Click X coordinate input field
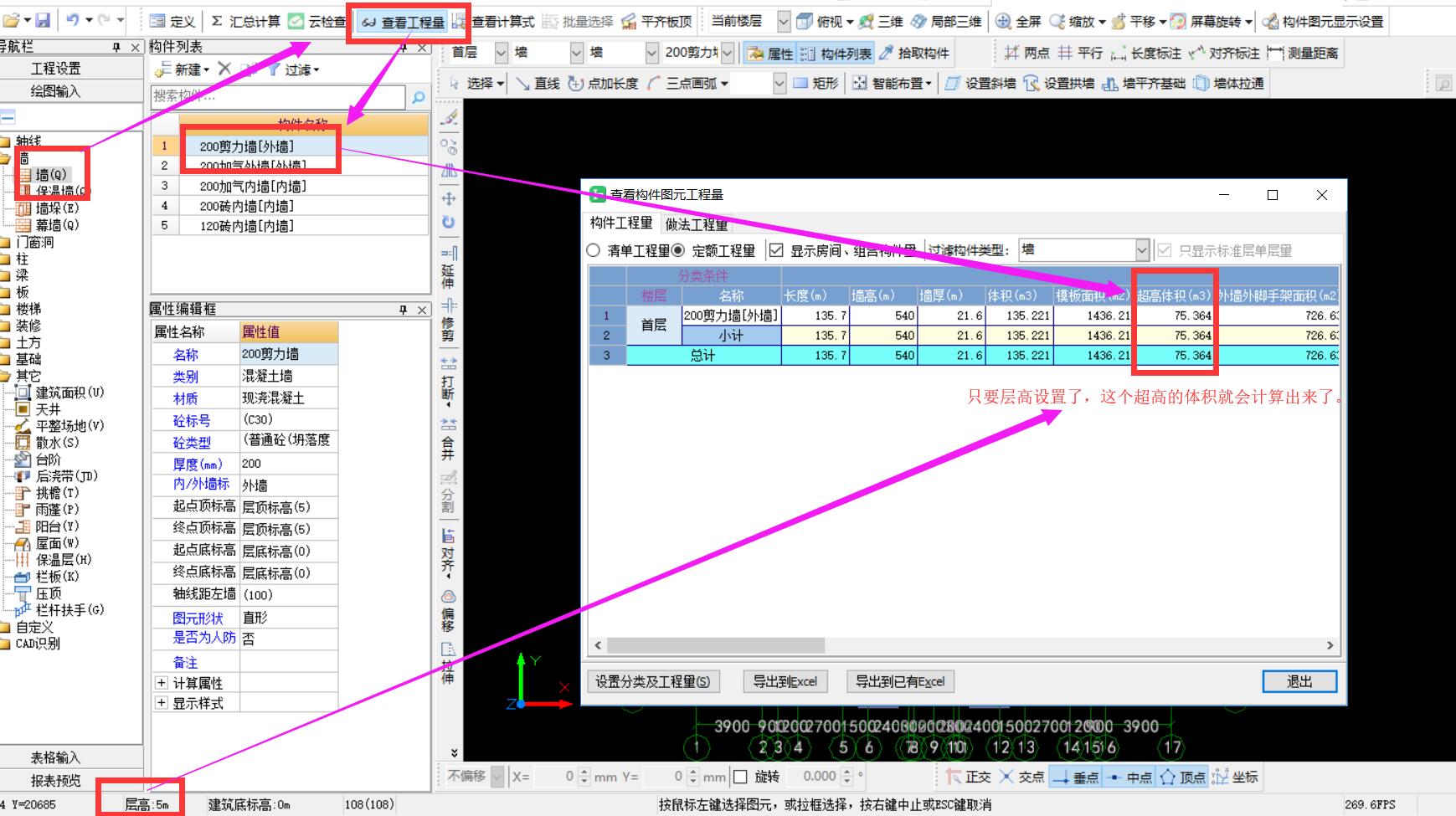This screenshot has width=1456, height=816. [x=557, y=777]
